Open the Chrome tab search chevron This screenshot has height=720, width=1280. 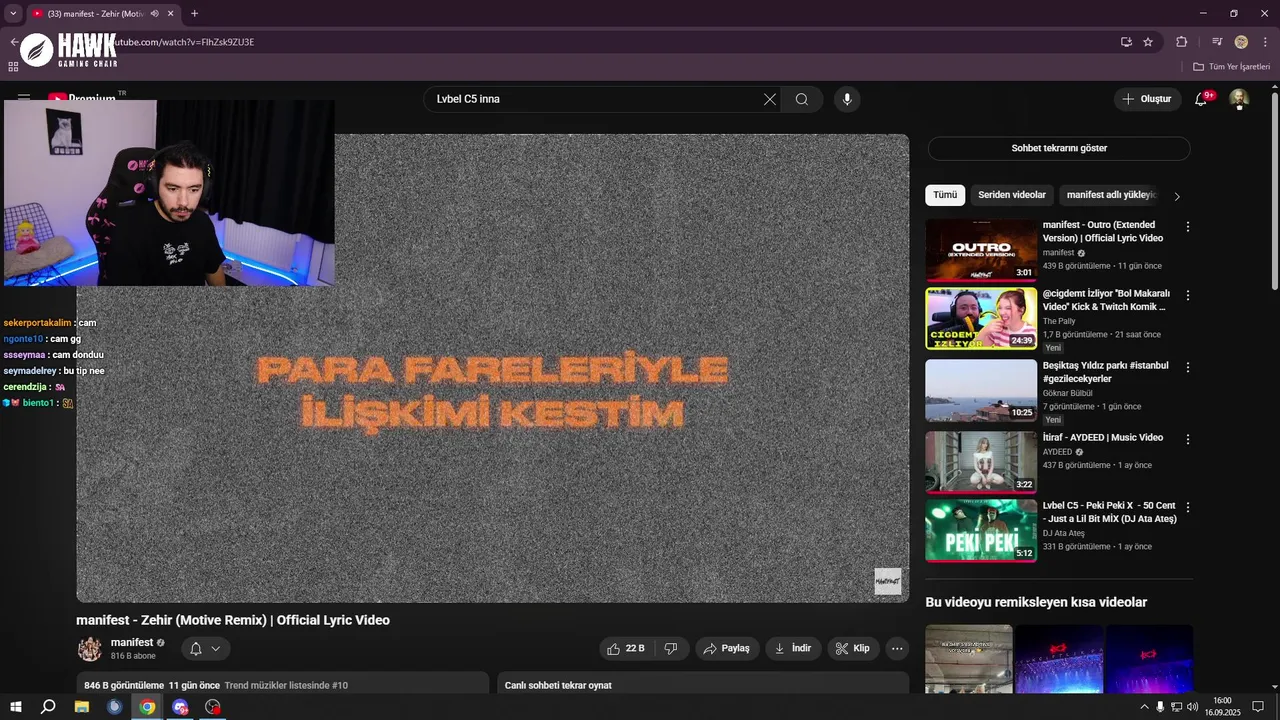[13, 14]
